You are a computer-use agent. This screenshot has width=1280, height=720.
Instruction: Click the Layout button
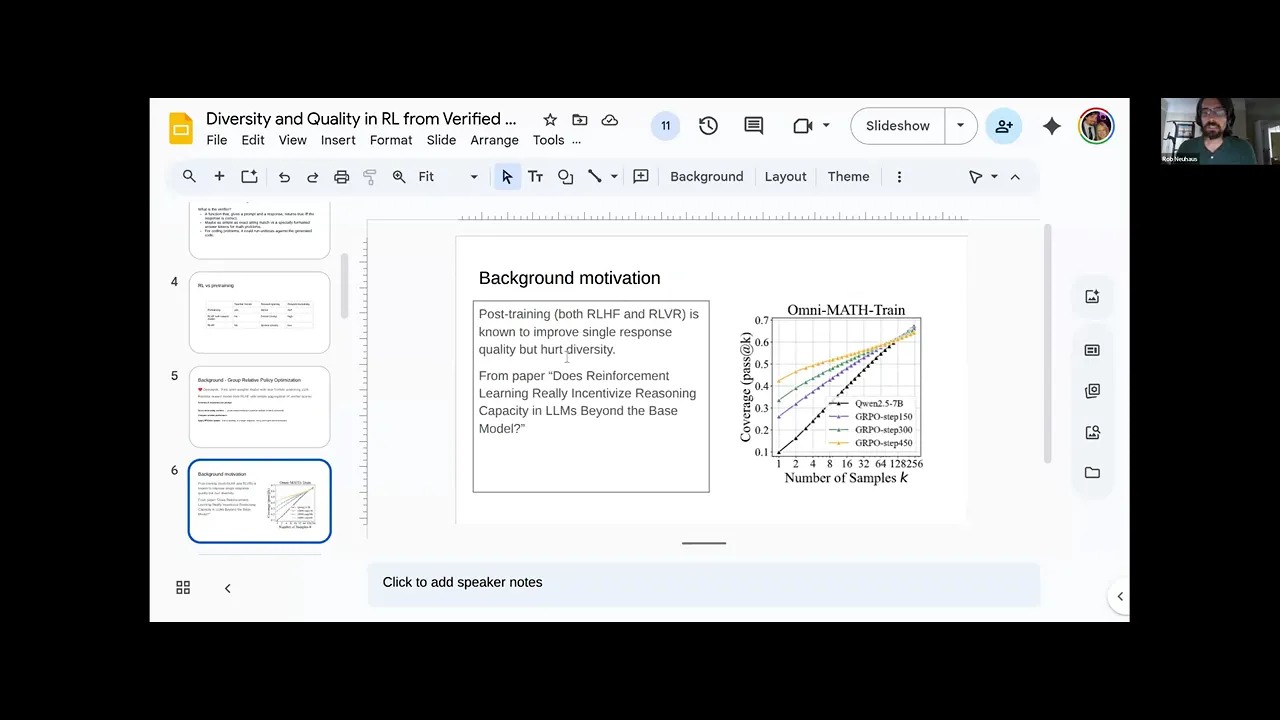coord(785,177)
